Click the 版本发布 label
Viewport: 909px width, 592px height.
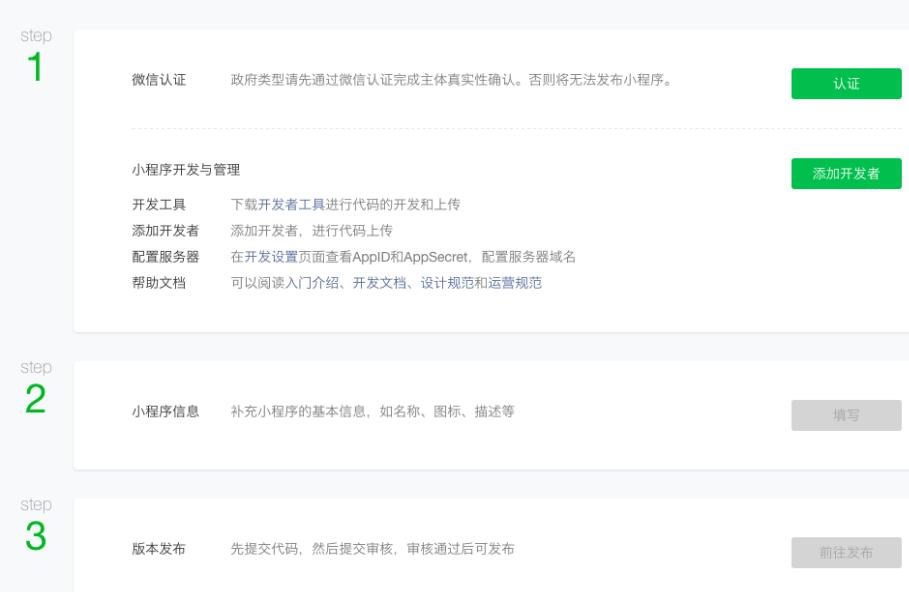click(159, 549)
